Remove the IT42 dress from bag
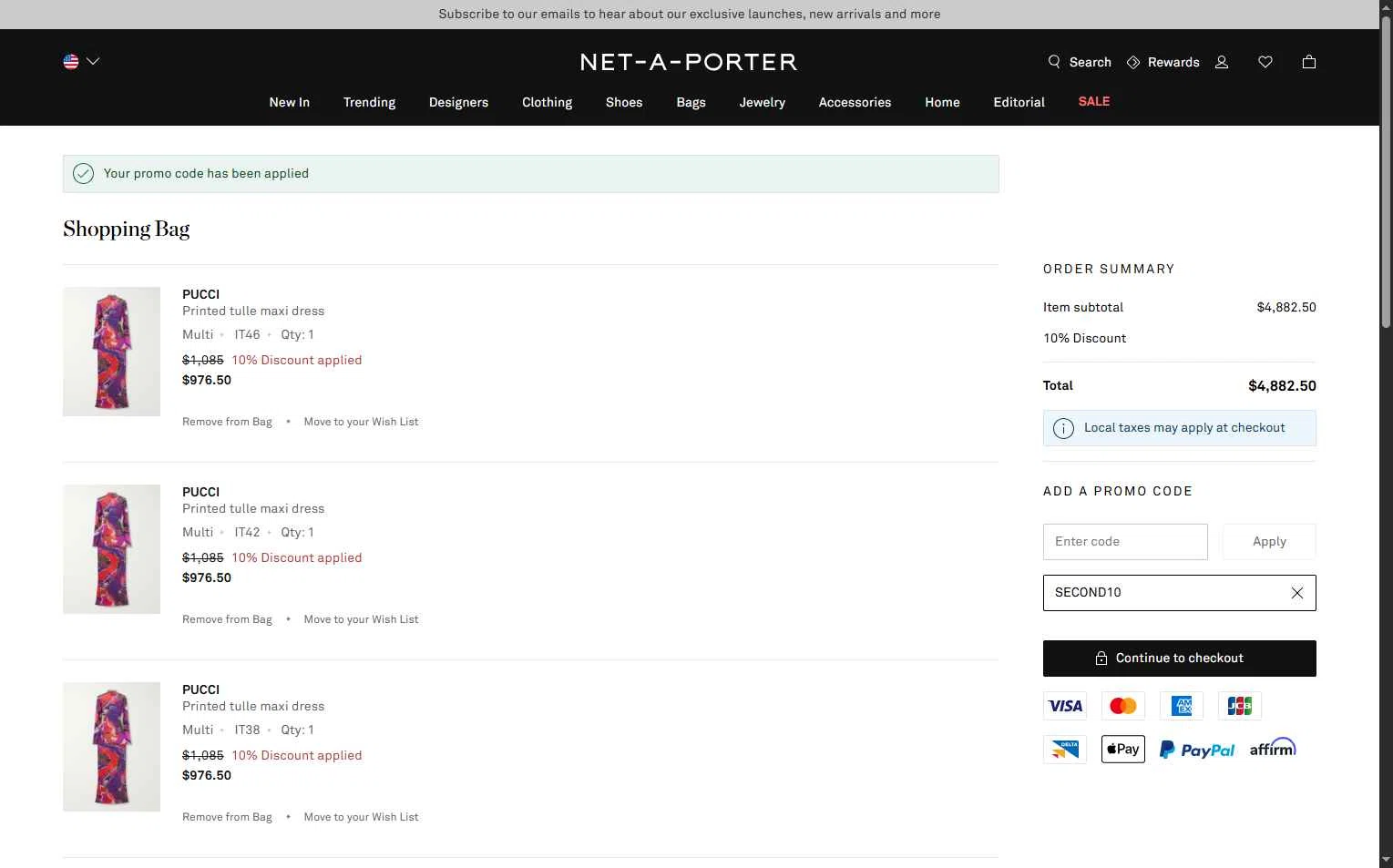 [x=227, y=619]
